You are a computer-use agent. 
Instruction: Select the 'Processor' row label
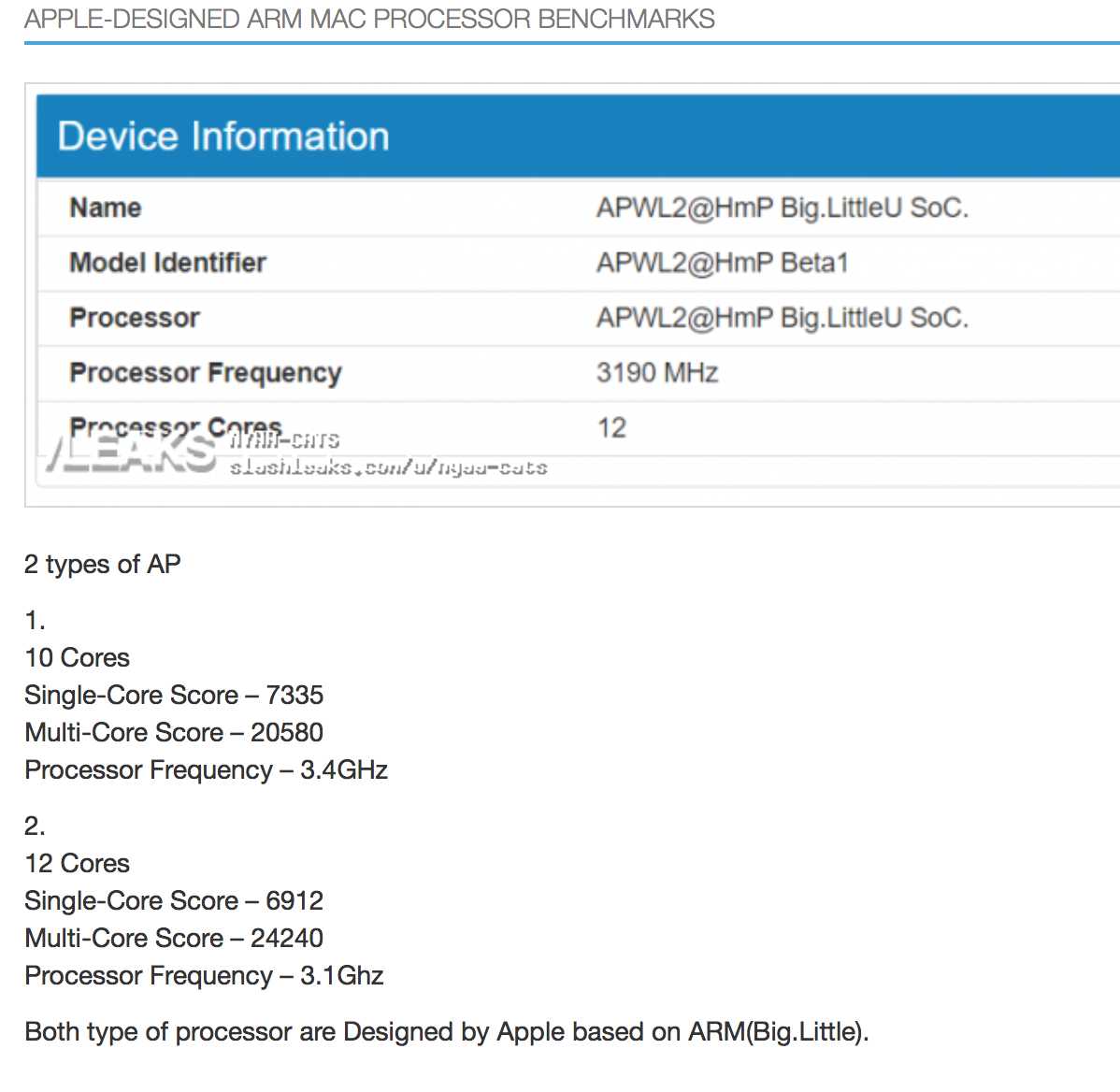(x=135, y=318)
